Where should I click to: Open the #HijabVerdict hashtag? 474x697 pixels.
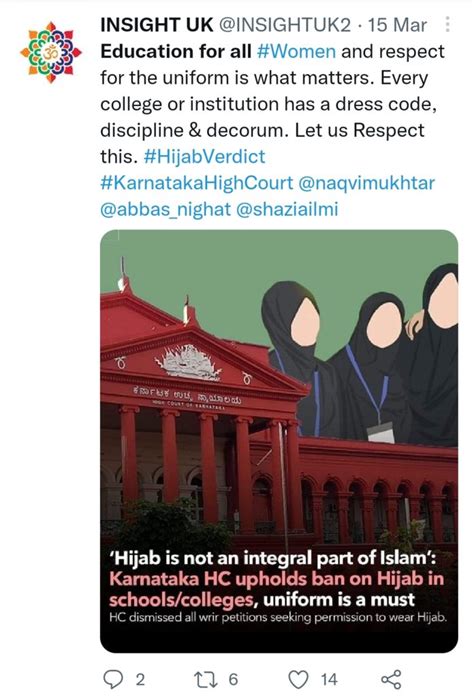coord(205,156)
